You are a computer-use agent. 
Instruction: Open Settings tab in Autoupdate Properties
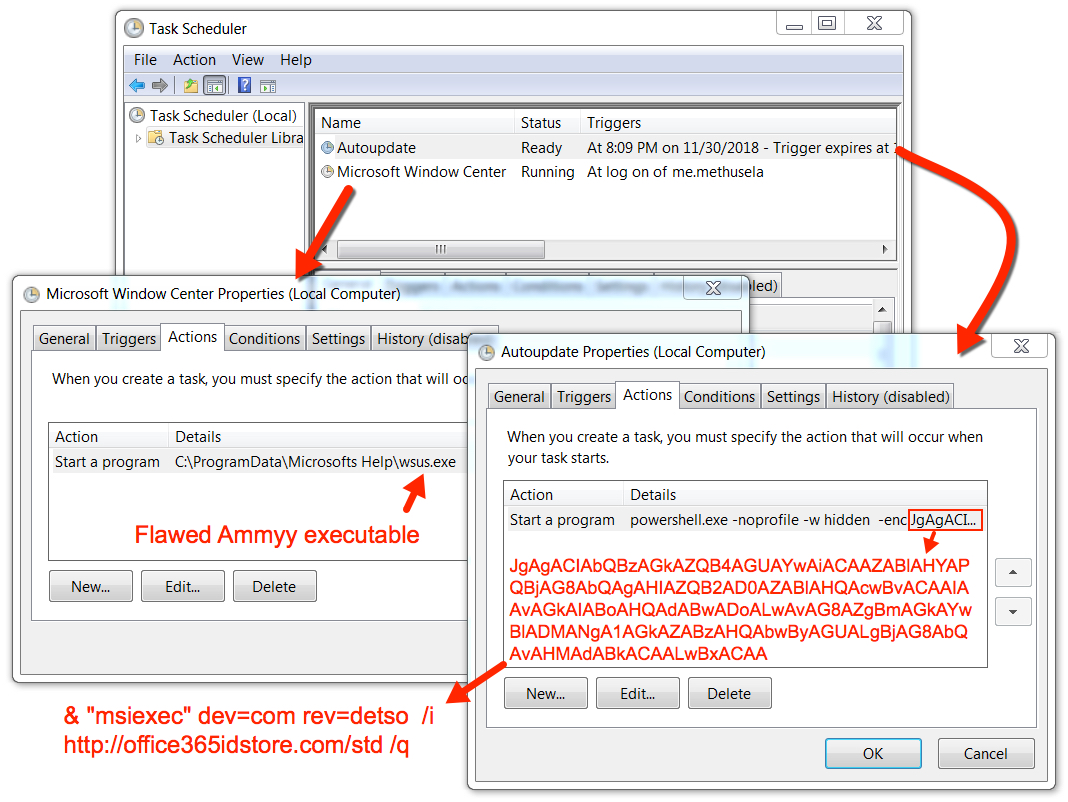click(793, 397)
